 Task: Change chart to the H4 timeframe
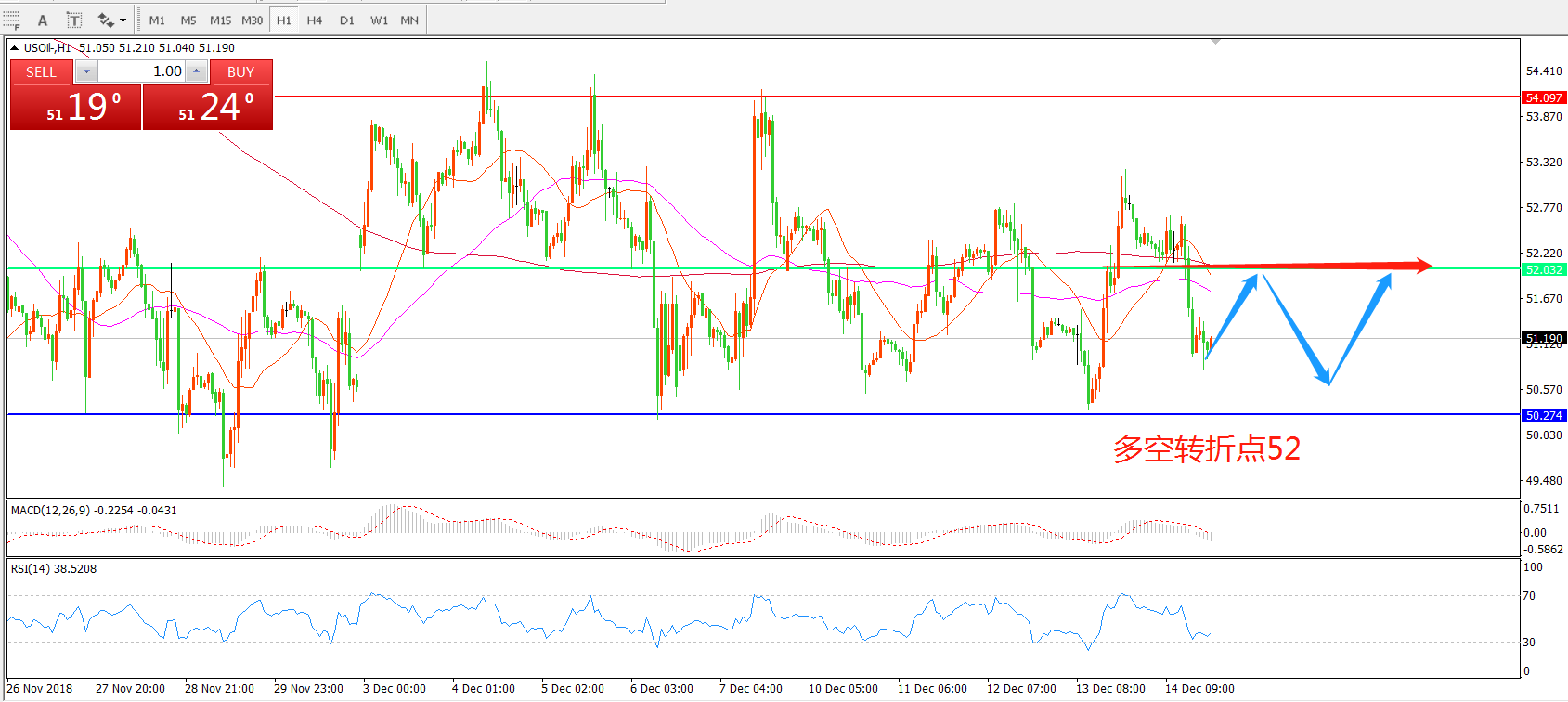click(x=315, y=19)
